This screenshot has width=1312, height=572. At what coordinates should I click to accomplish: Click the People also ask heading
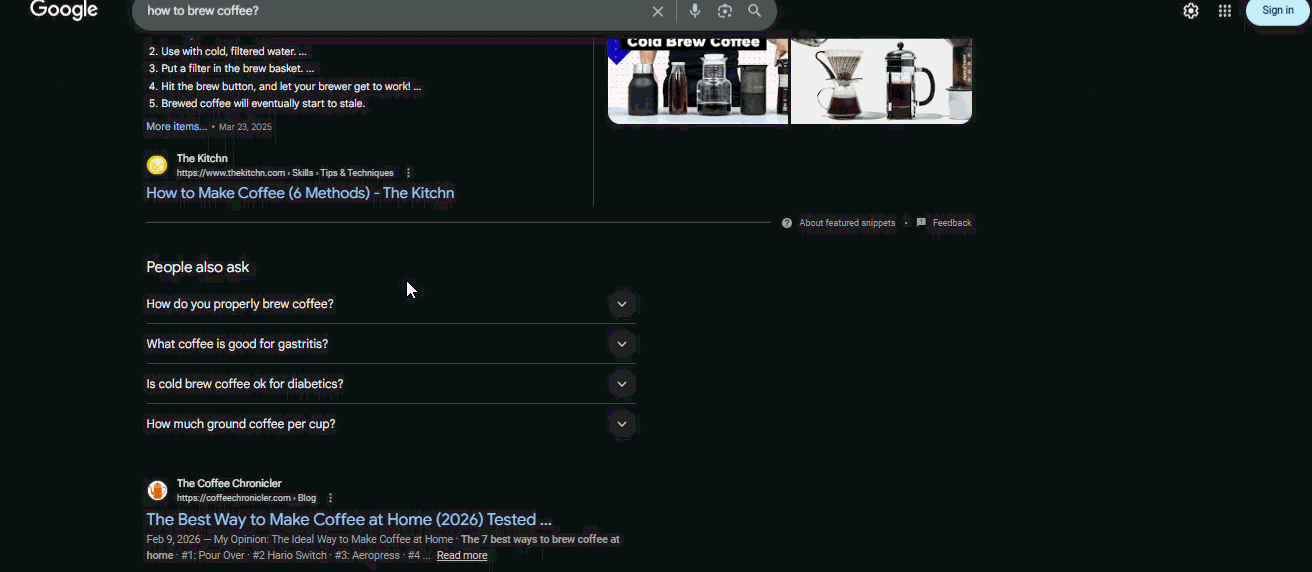198,267
